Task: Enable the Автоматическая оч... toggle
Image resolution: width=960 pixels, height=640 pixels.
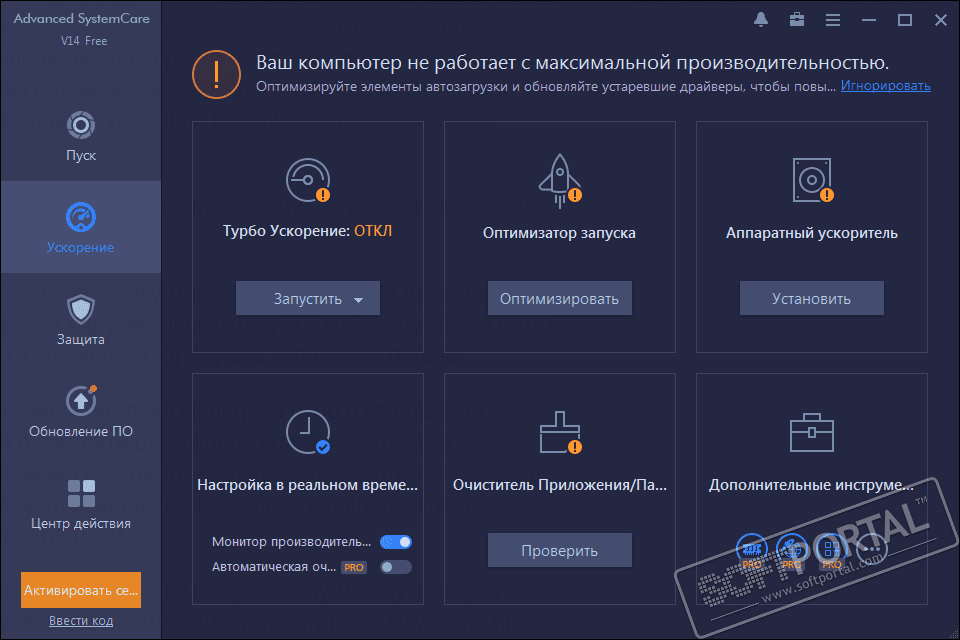Action: (396, 567)
